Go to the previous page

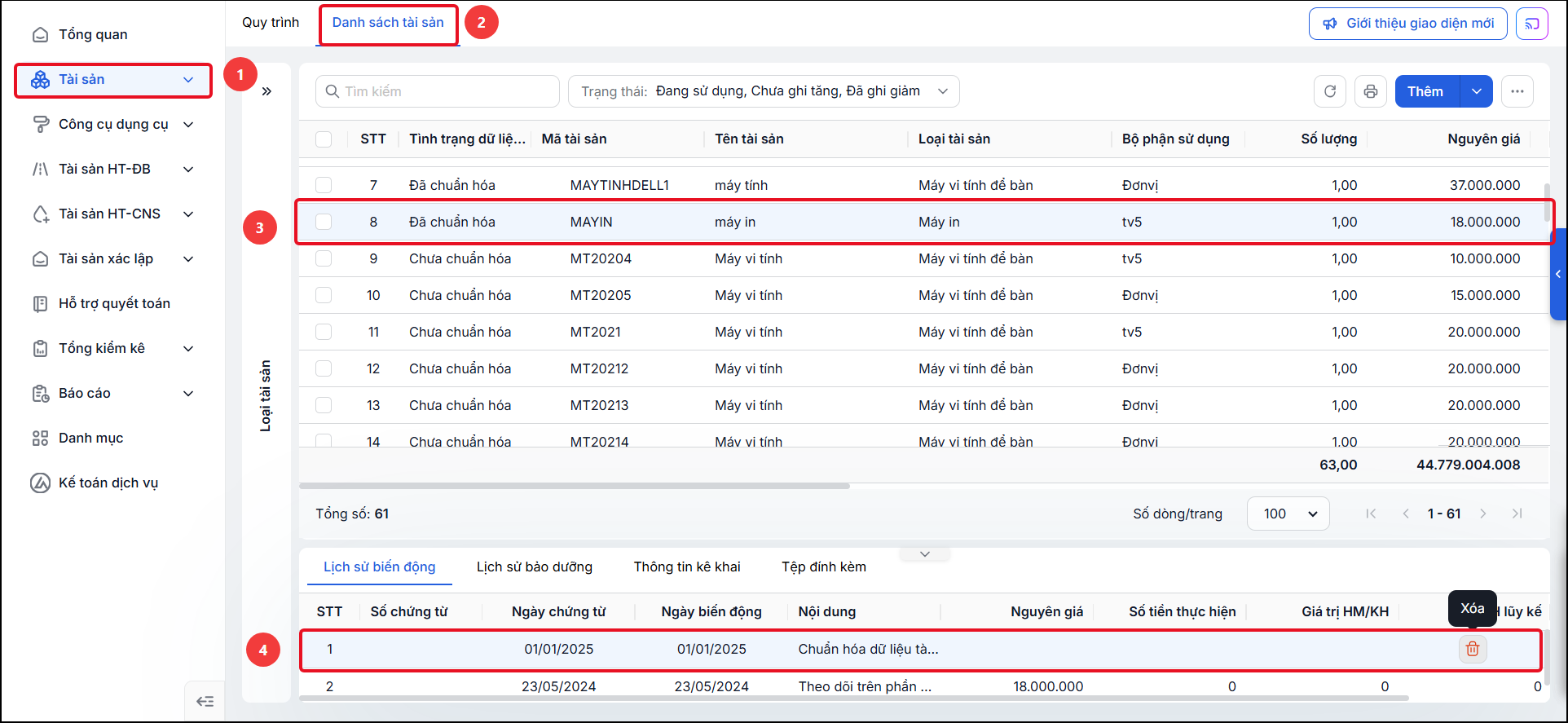(x=1406, y=514)
